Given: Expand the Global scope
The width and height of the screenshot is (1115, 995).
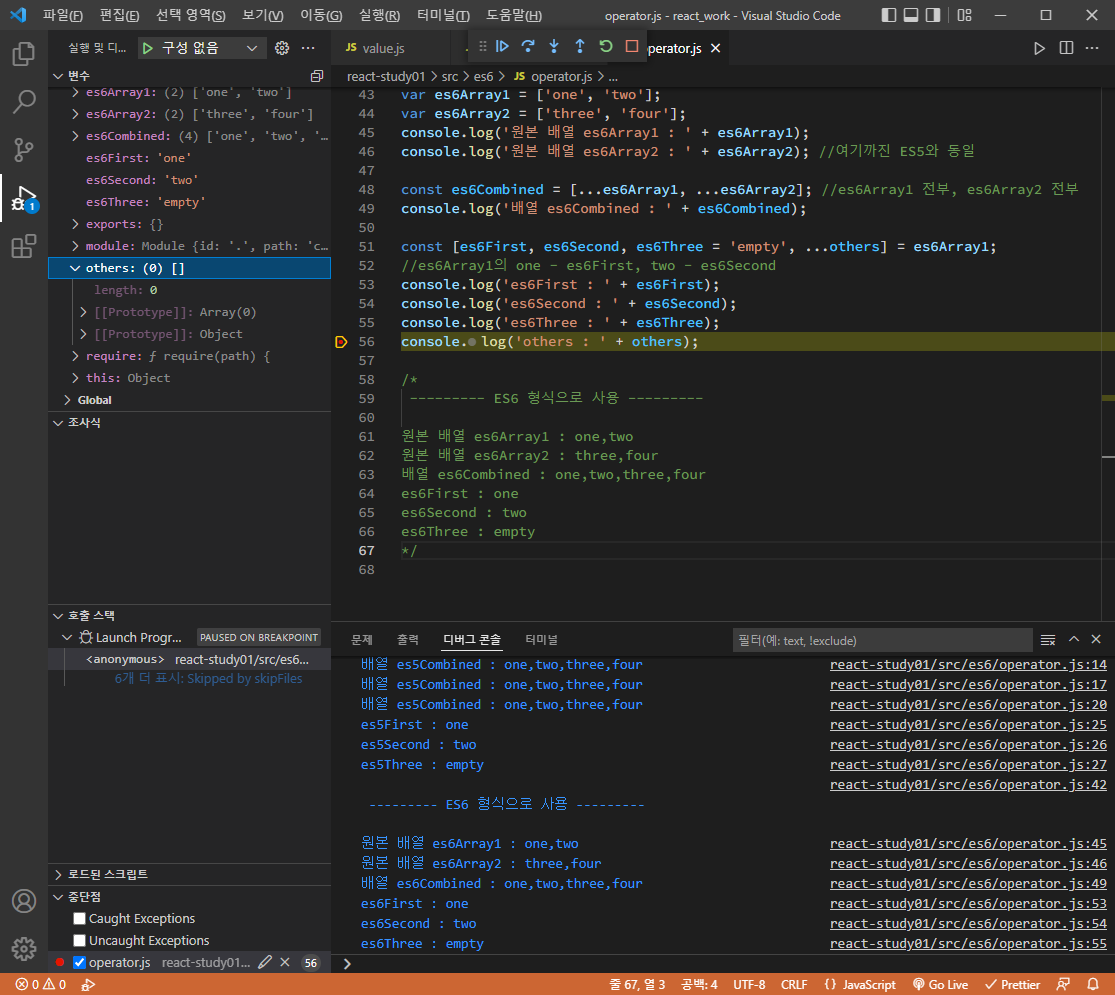Looking at the screenshot, I should 68,400.
